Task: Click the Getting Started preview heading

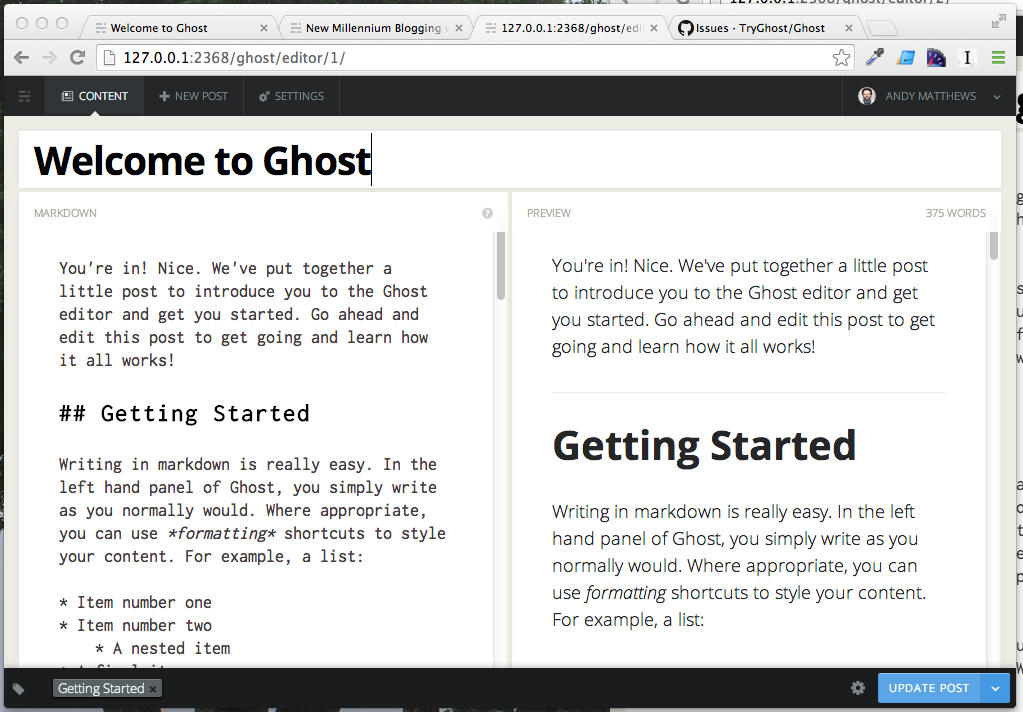Action: [704, 446]
